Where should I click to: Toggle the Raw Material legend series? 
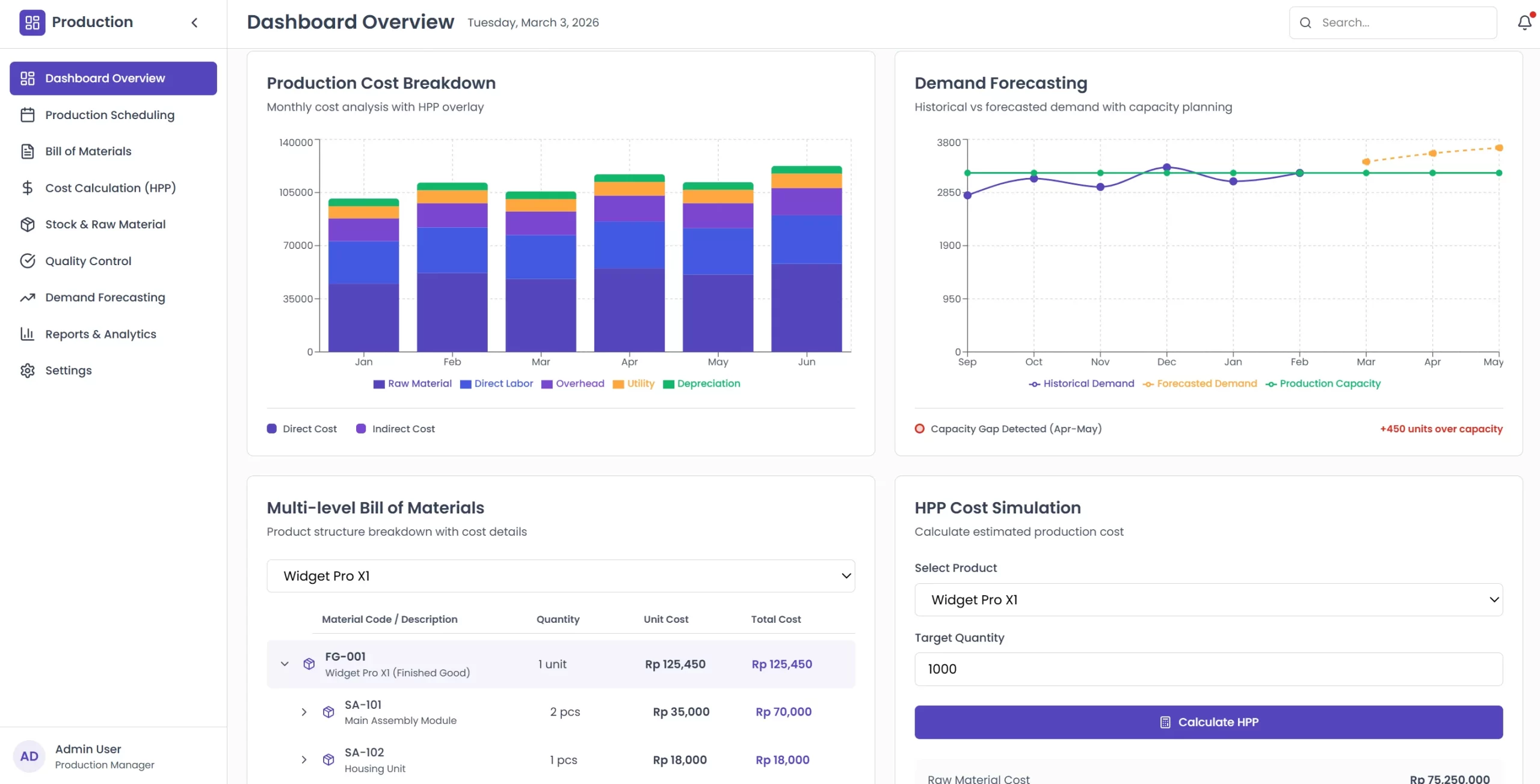coord(413,384)
